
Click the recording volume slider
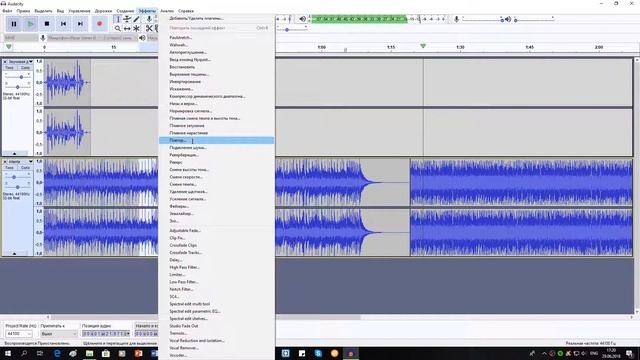pyautogui.click(x=482, y=19)
